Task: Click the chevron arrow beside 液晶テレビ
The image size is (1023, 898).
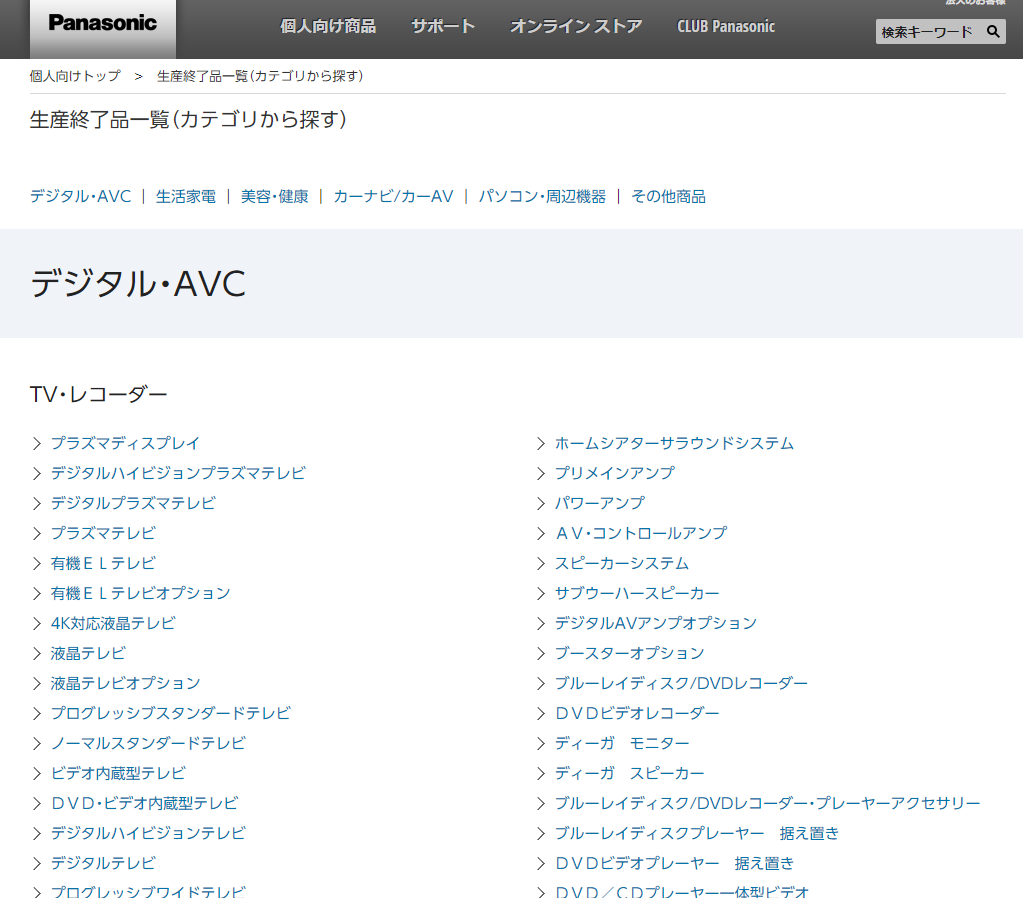Action: pos(37,653)
